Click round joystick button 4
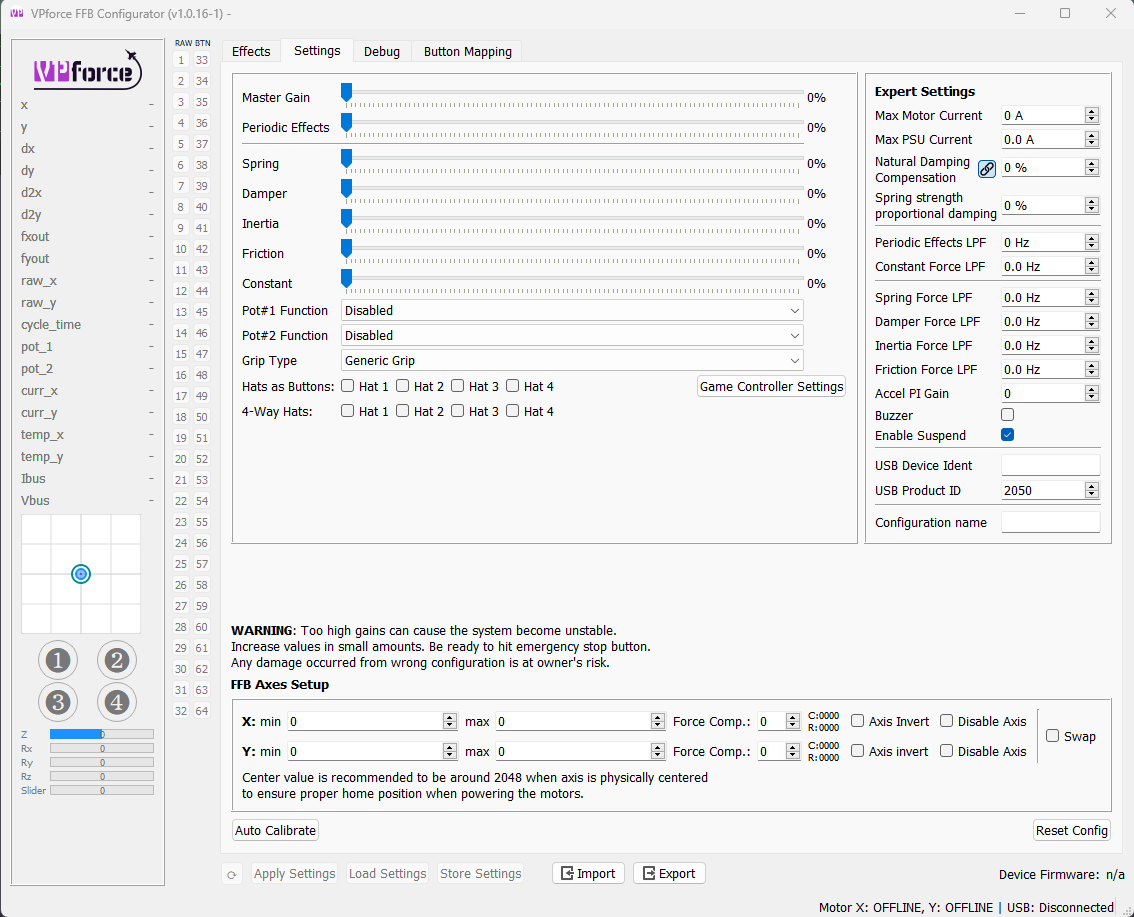Viewport: 1134px width, 917px height. coord(116,701)
